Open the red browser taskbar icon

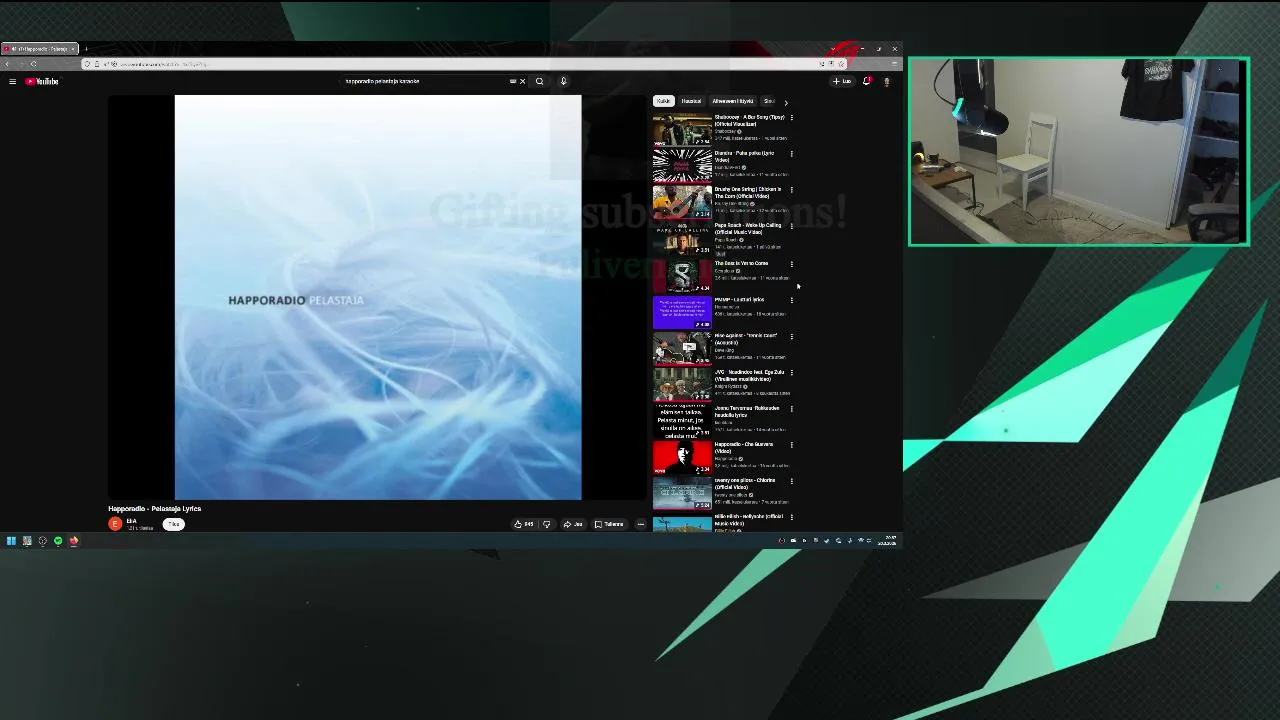[73, 541]
